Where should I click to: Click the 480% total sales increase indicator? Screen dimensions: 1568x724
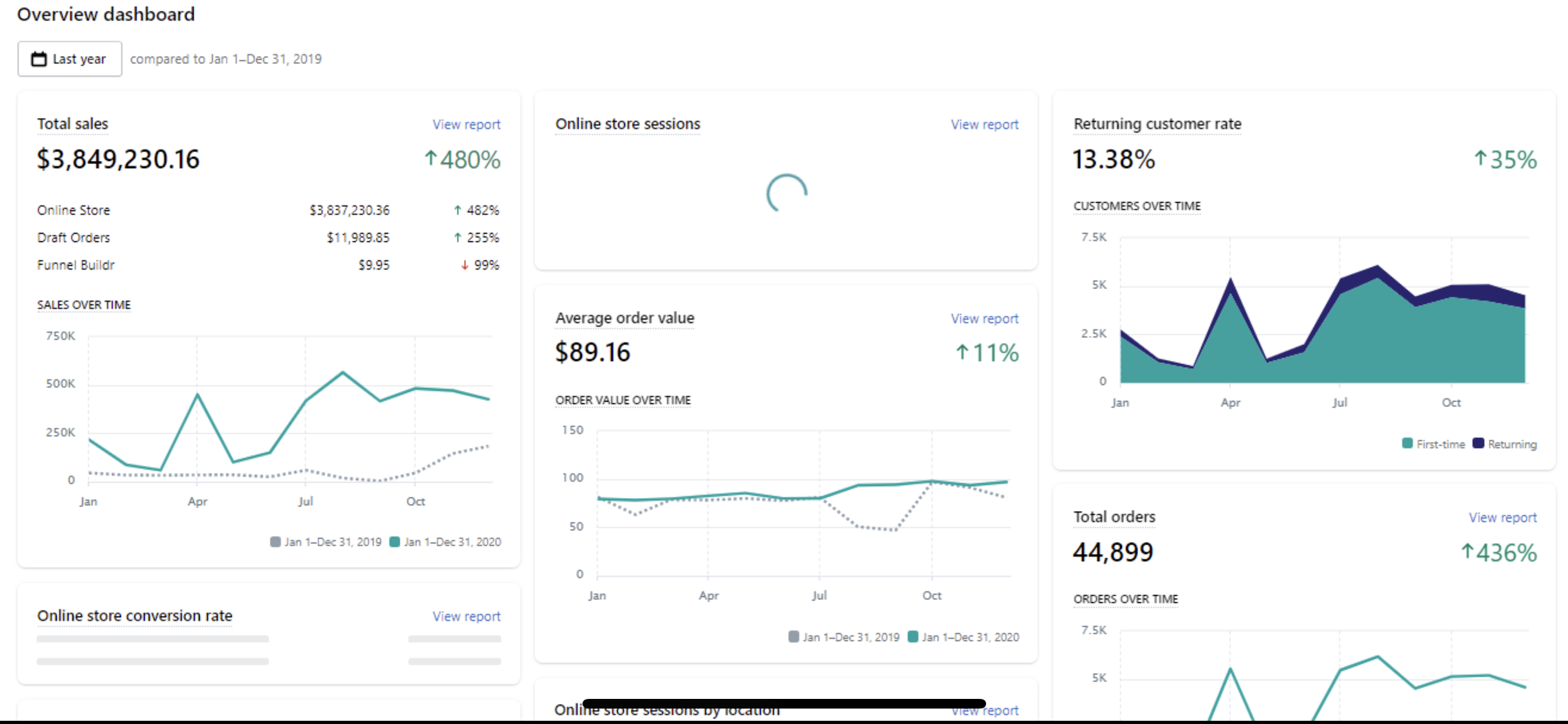[462, 159]
